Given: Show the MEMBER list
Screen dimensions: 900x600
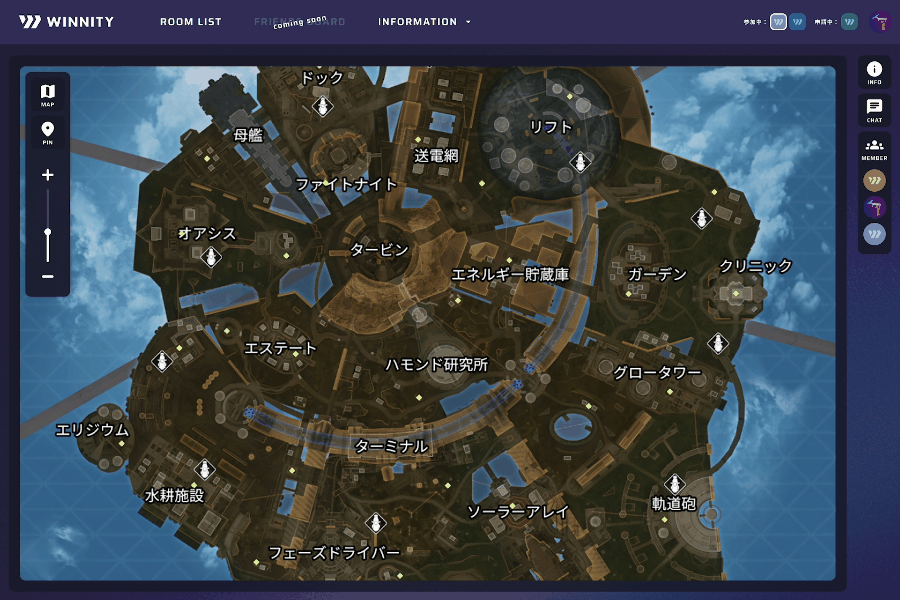Looking at the screenshot, I should (874, 149).
